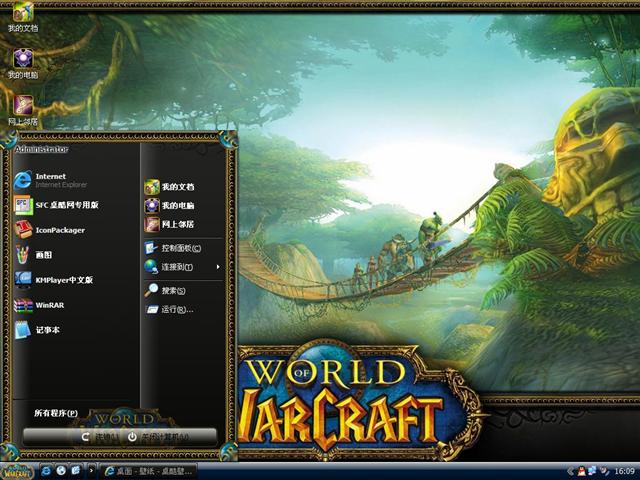The width and height of the screenshot is (640, 480).
Task: Click the network computers tray icon
Action: tap(592, 471)
